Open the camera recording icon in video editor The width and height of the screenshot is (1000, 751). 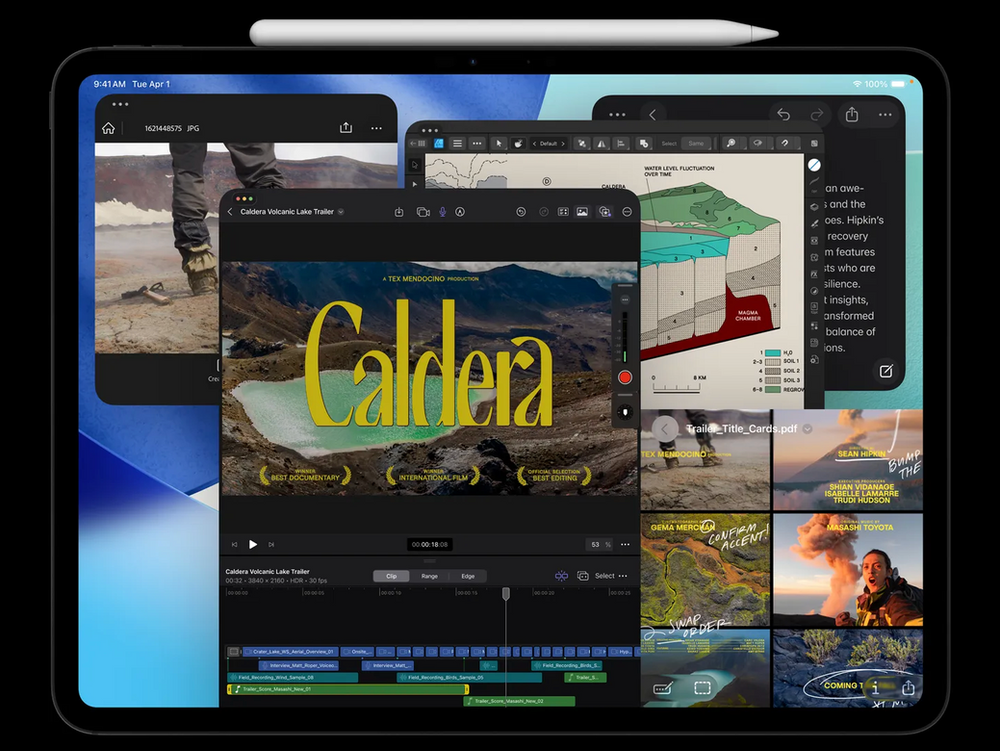pyautogui.click(x=423, y=212)
